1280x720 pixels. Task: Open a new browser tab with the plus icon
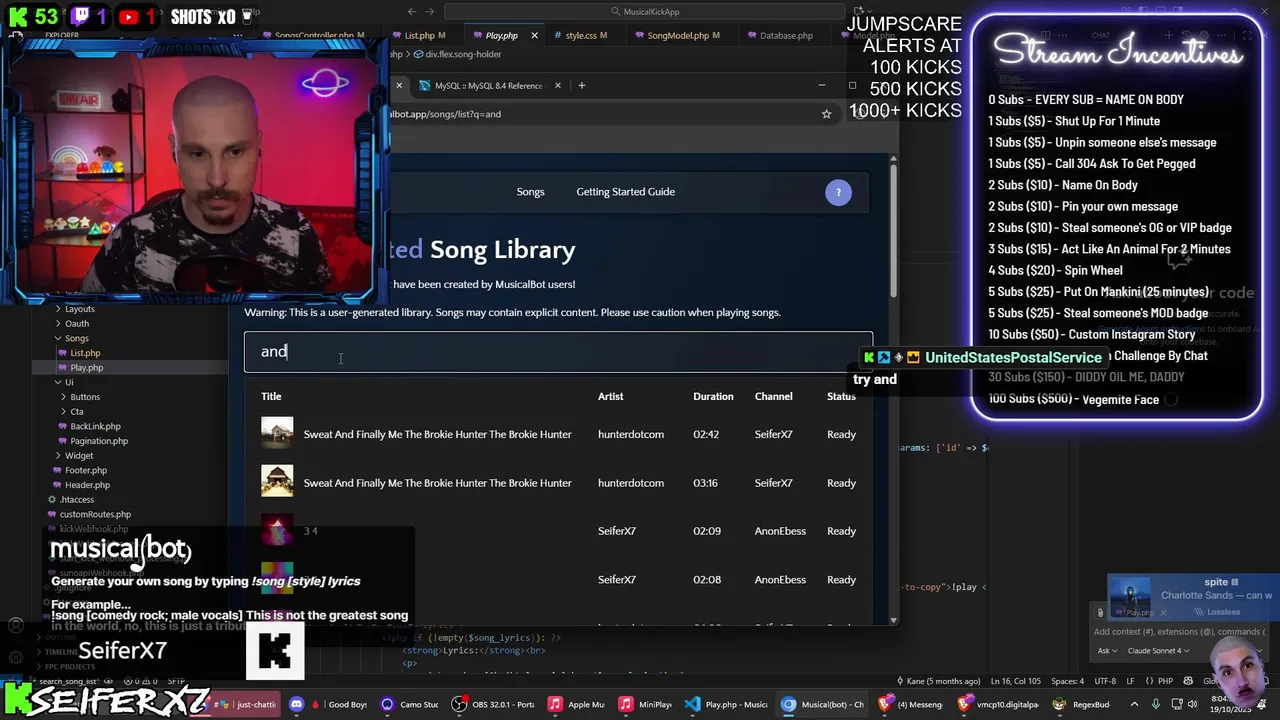click(581, 85)
